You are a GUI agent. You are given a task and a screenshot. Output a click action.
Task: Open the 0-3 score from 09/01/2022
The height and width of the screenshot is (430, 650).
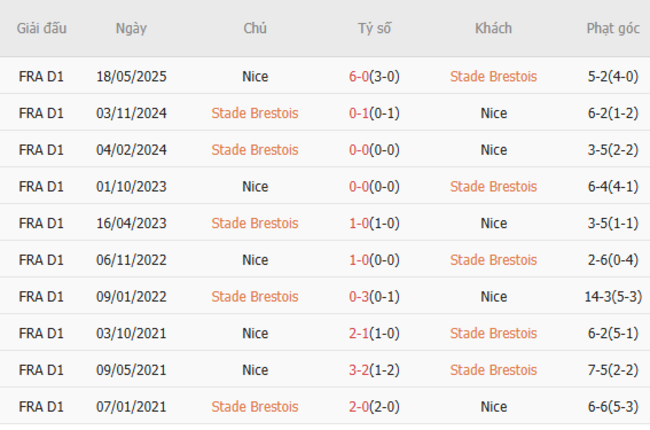[x=359, y=297]
